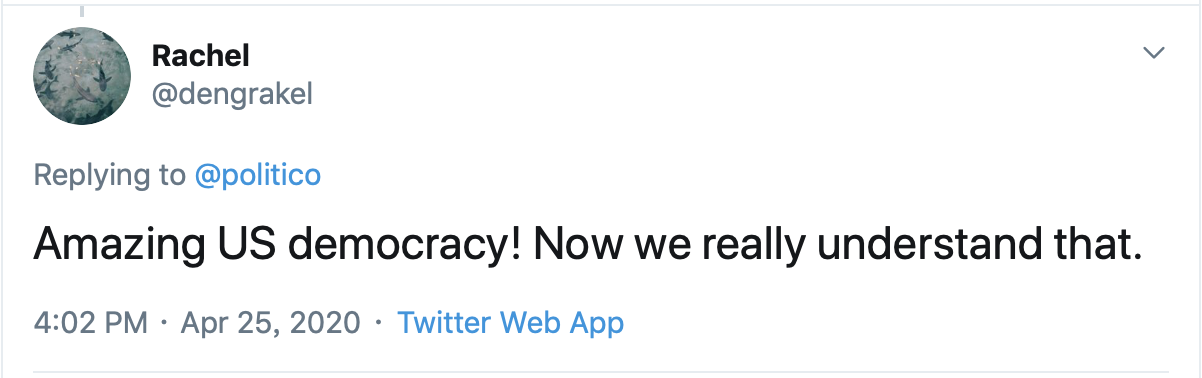Click the Replying to label
1202x378 pixels.
point(109,176)
